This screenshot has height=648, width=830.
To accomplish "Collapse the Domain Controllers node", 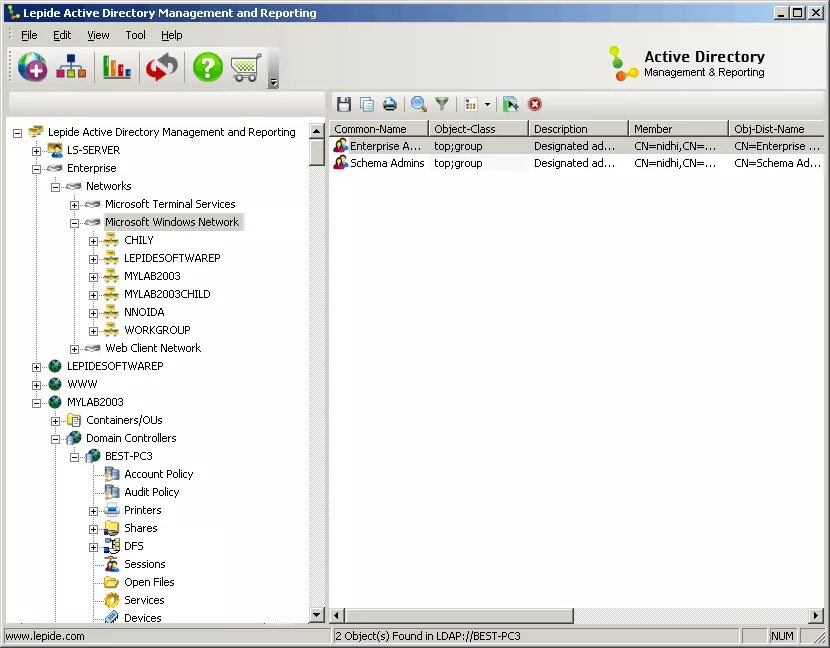I will click(x=56, y=439).
